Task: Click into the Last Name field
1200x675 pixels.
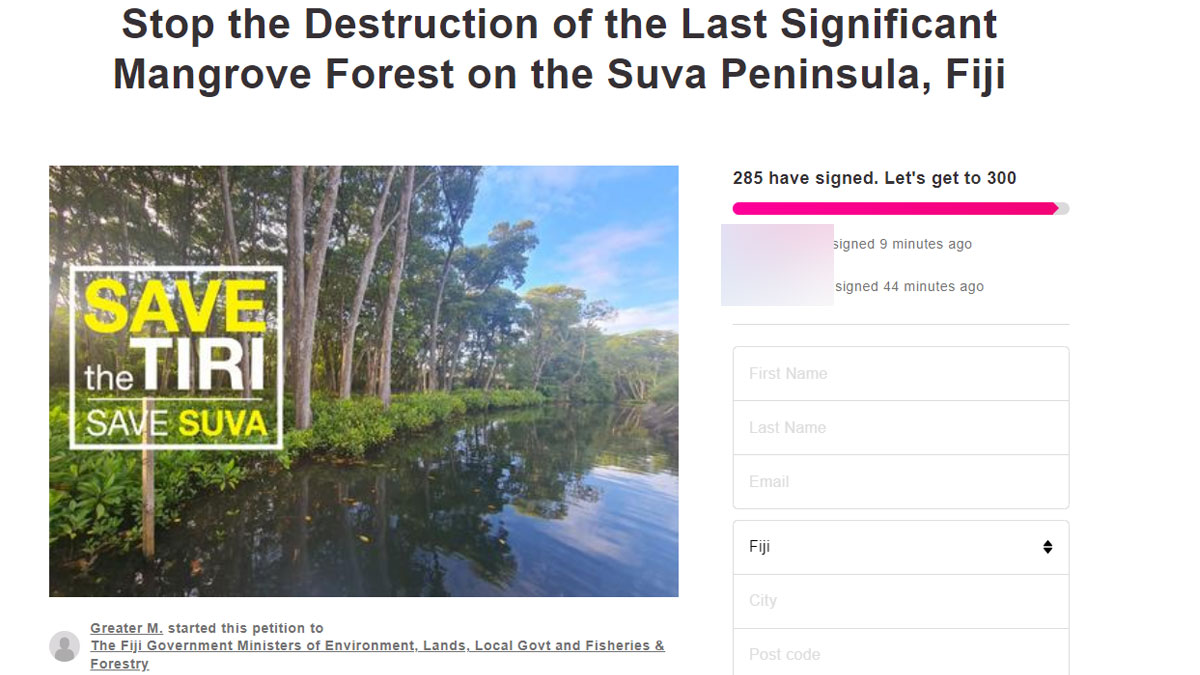Action: pos(900,427)
